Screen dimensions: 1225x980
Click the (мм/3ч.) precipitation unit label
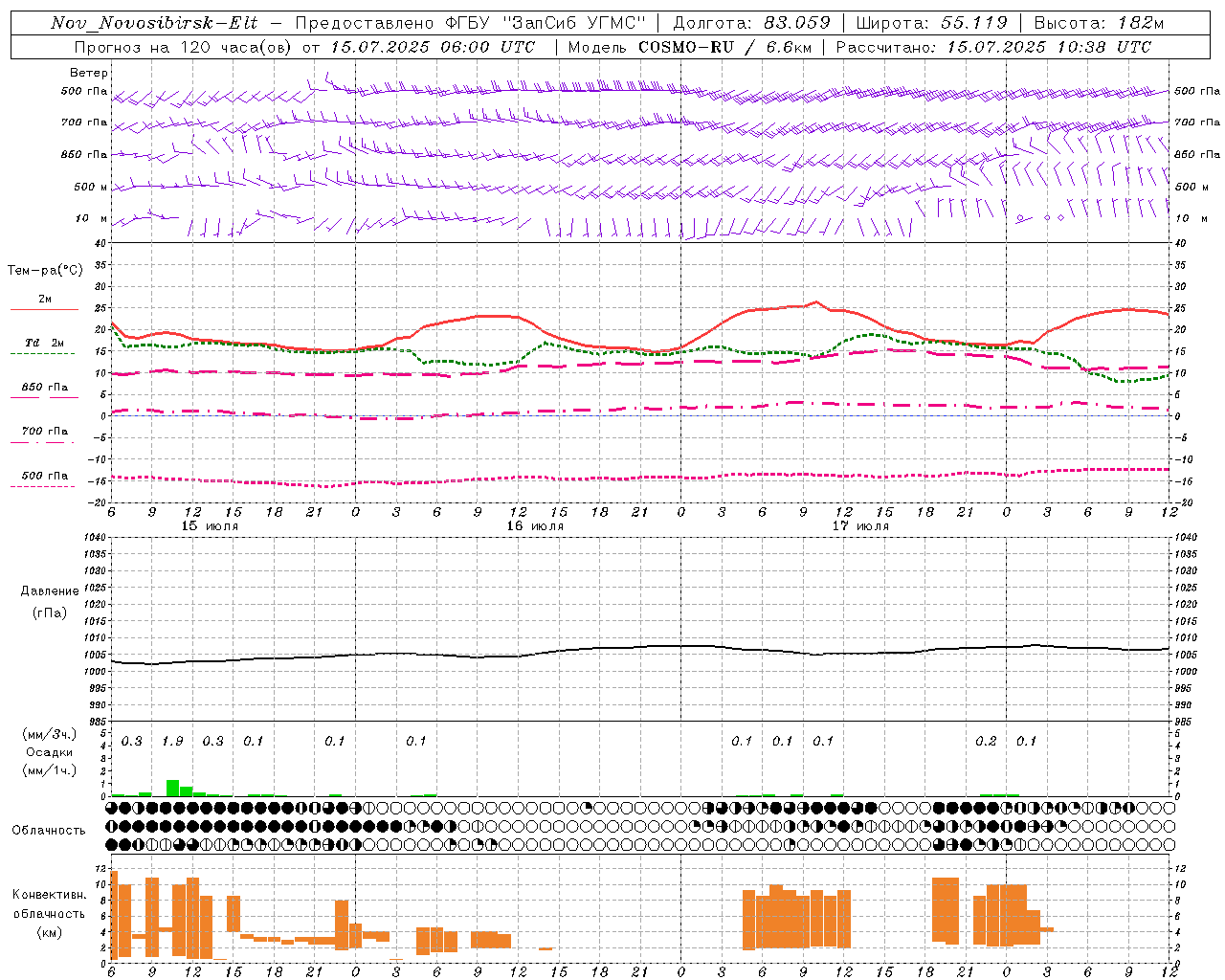coord(50,734)
